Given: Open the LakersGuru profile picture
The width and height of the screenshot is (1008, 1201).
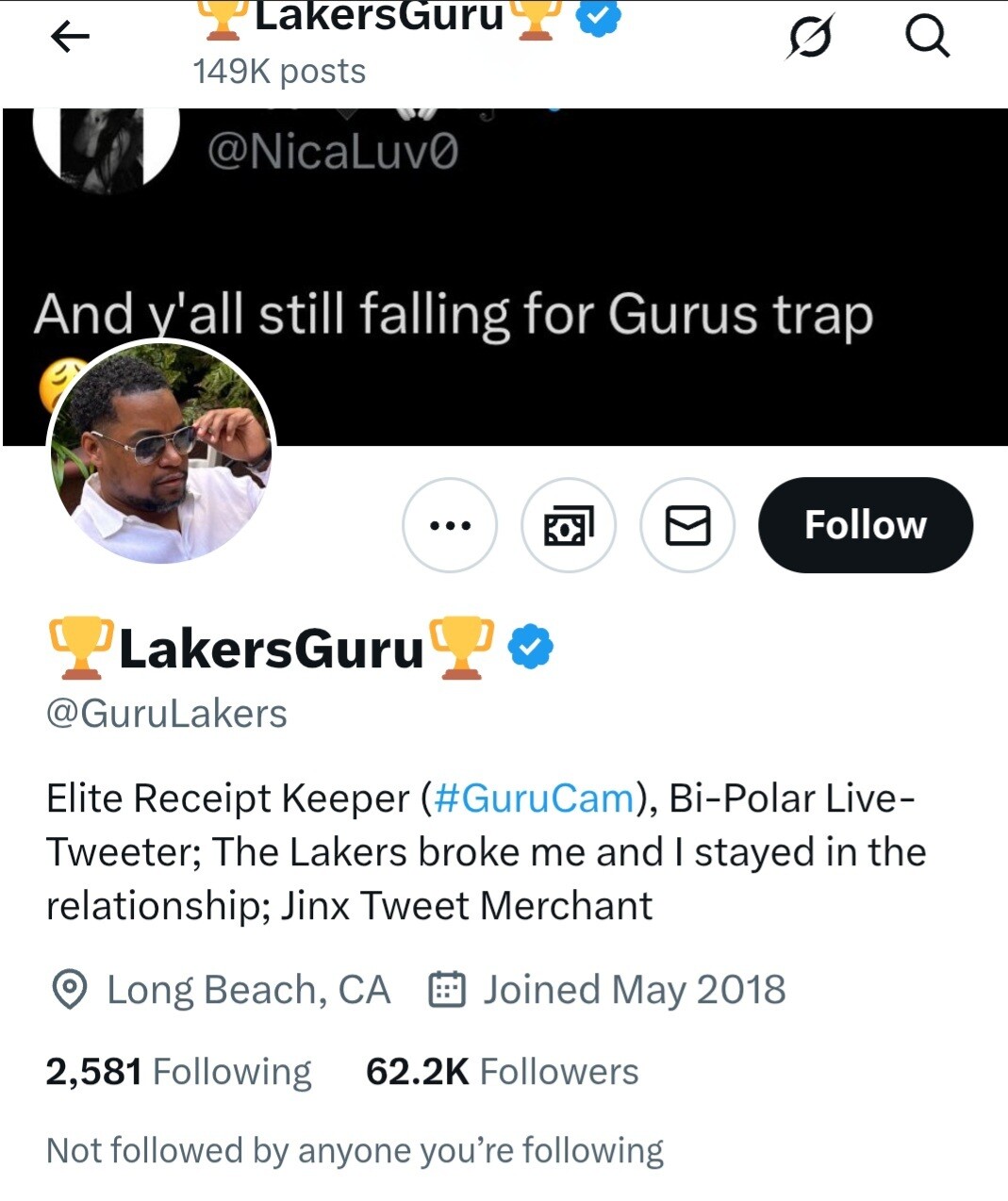Looking at the screenshot, I should click(161, 452).
